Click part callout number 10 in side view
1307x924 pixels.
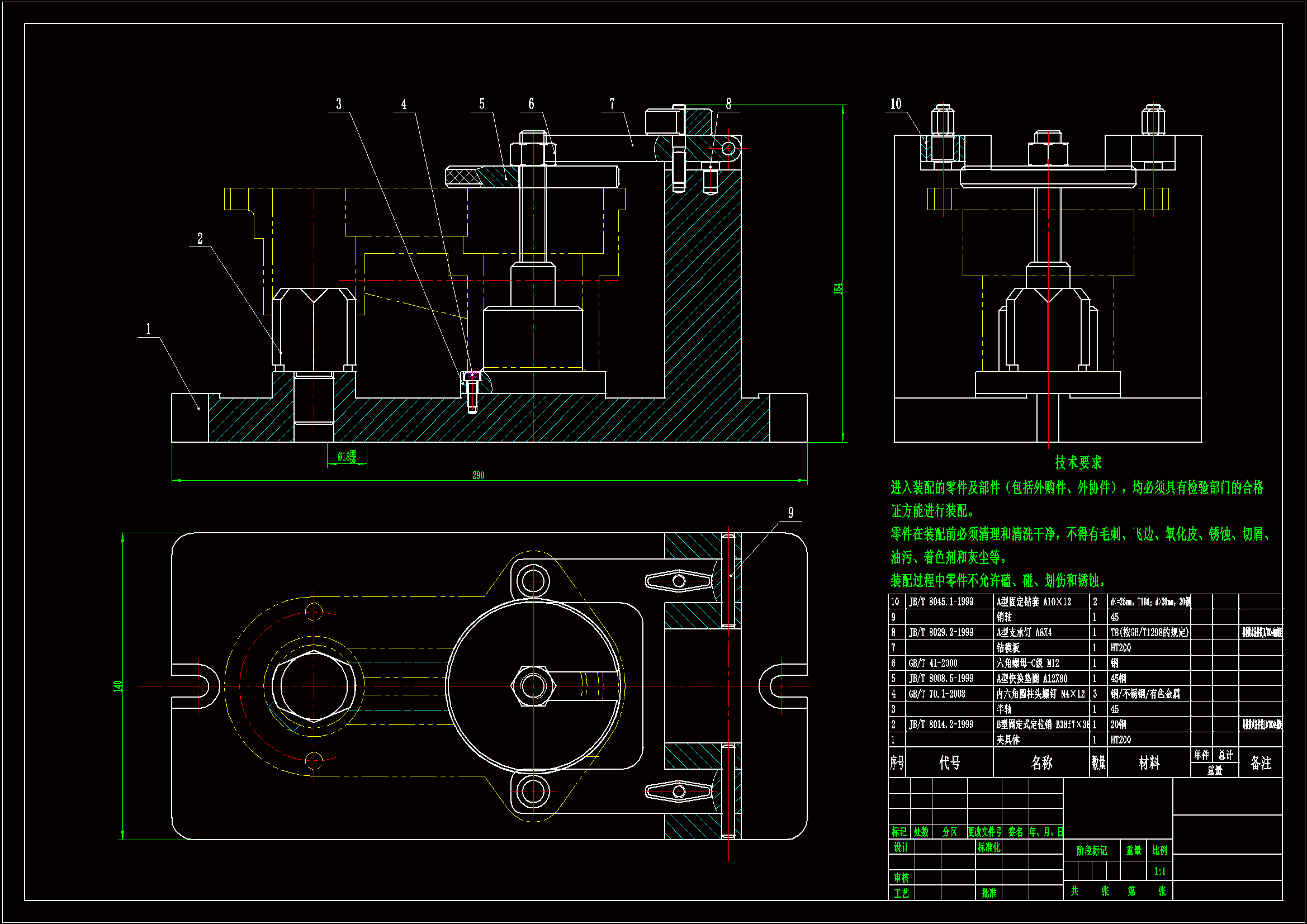(896, 103)
